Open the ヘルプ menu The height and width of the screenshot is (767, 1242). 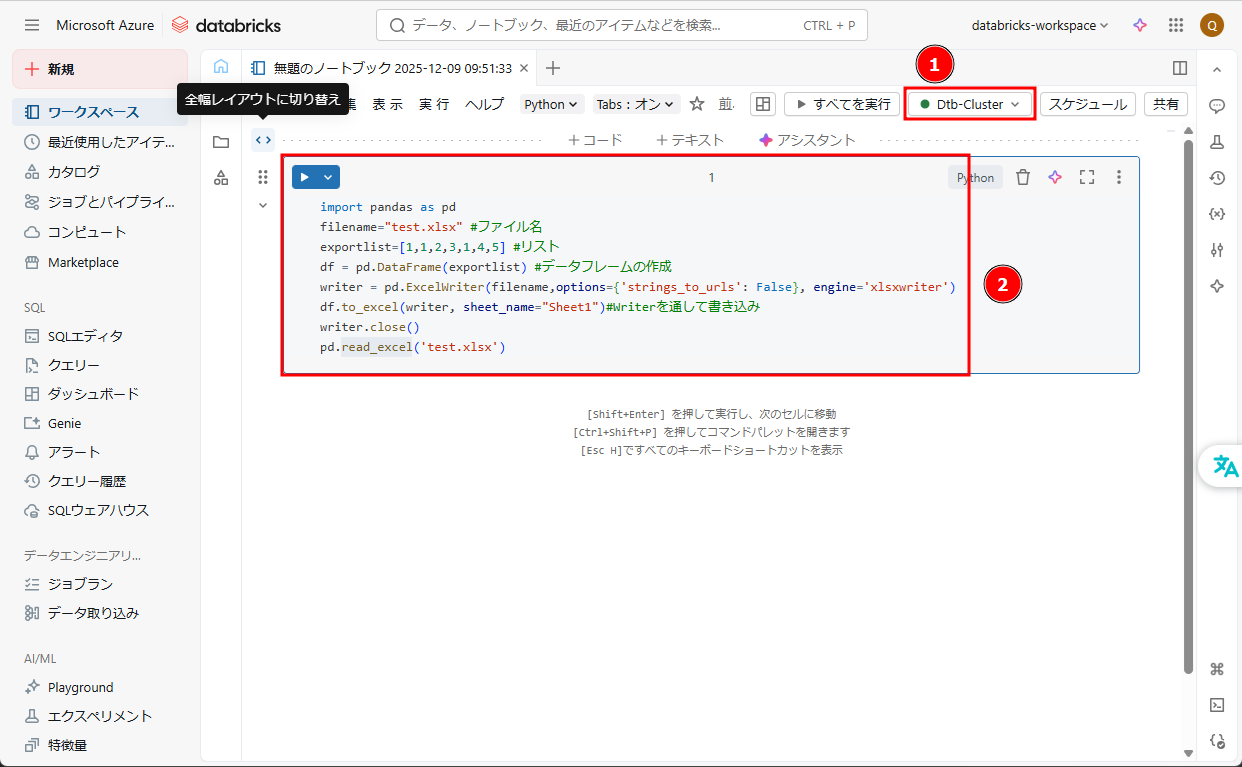[485, 104]
